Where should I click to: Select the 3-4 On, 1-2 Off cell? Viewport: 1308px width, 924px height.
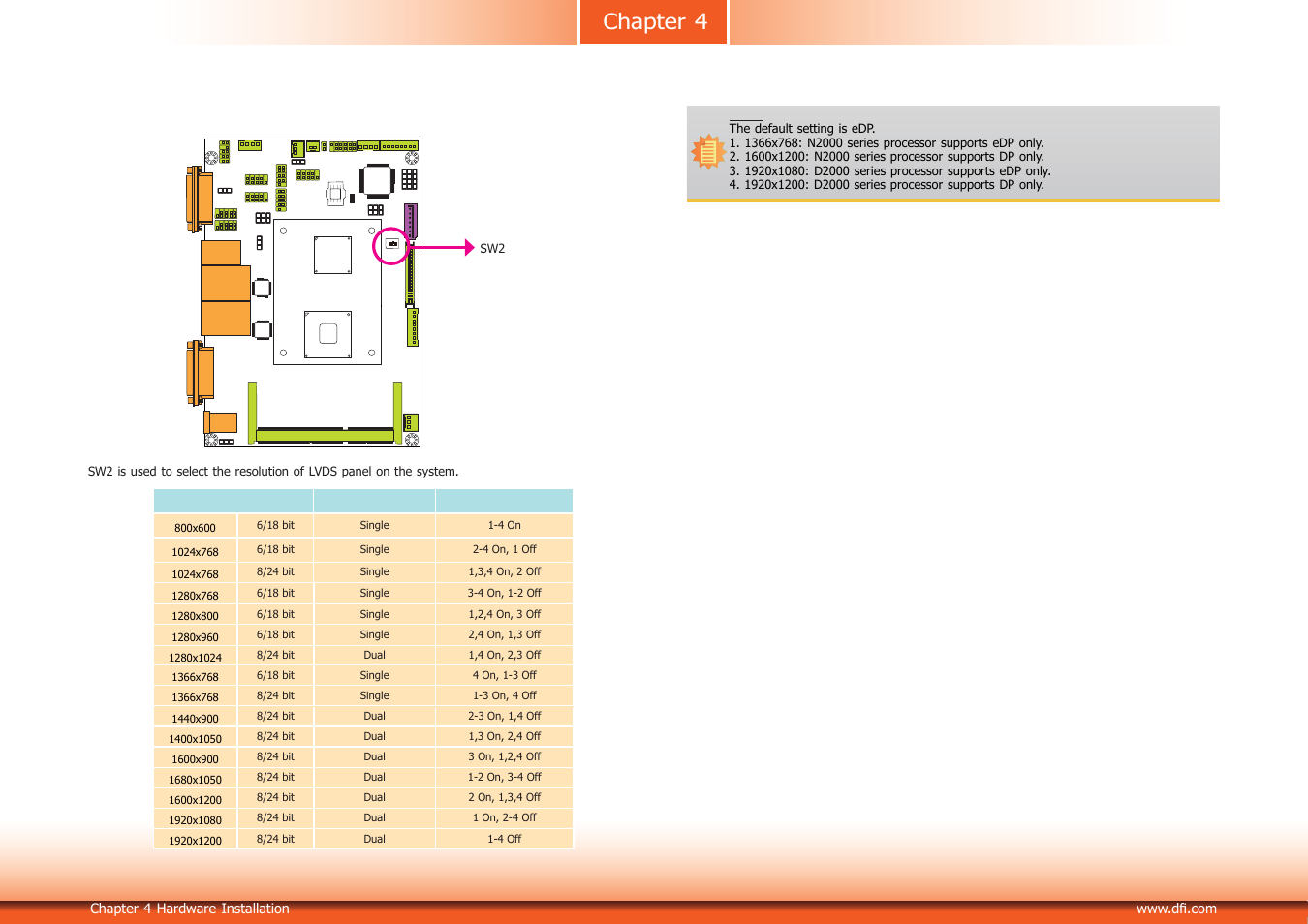(504, 593)
